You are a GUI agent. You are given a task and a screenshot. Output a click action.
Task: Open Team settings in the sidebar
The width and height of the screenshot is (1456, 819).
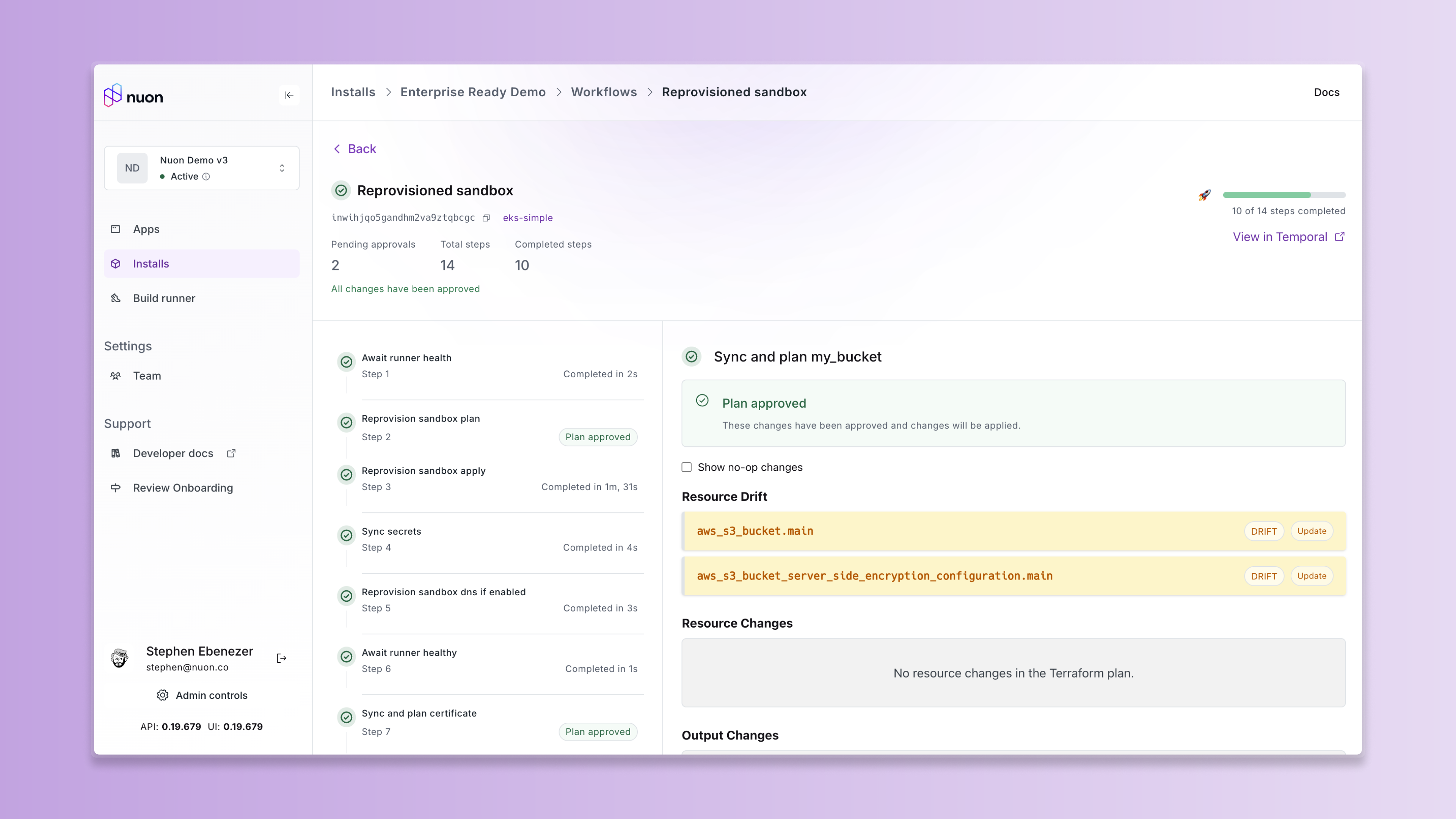pos(146,376)
